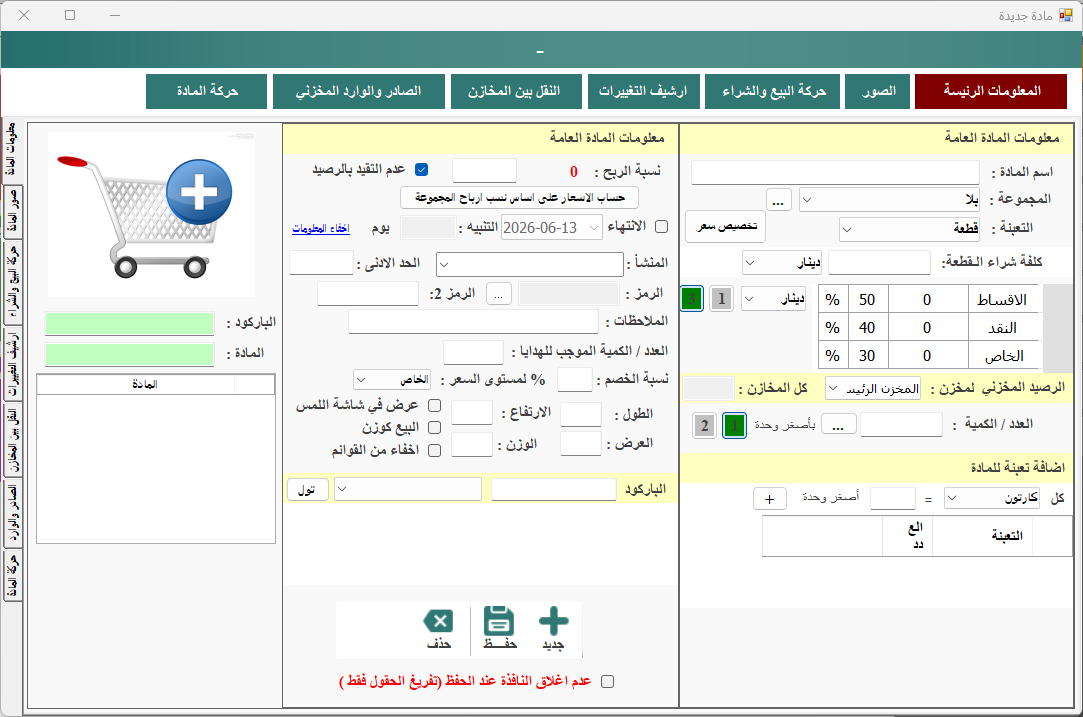
Task: Open ارشيف التغييرات tab
Action: click(x=643, y=91)
